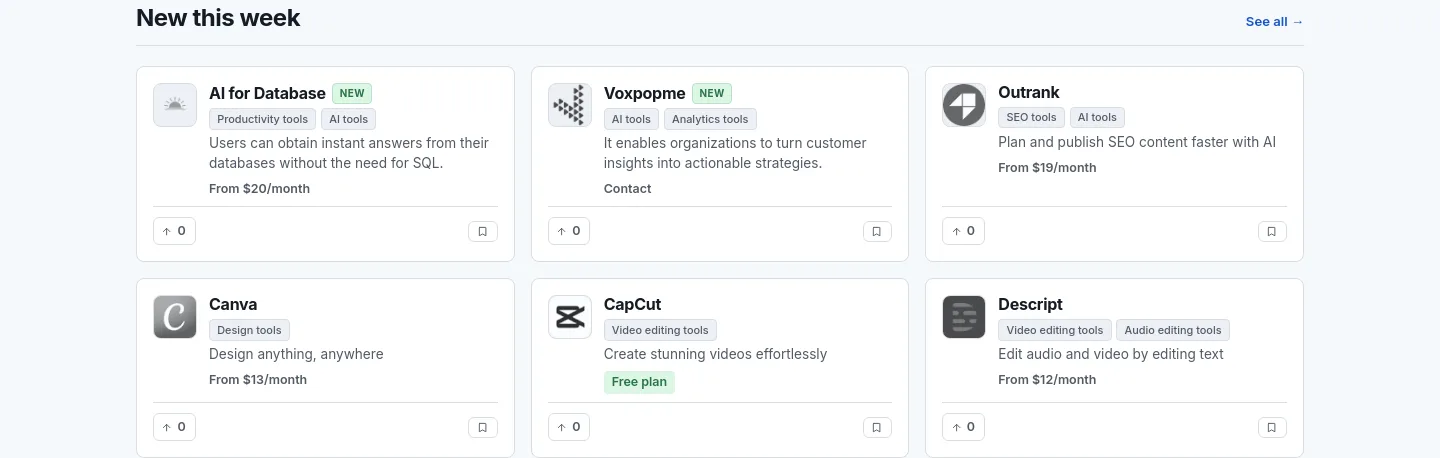
Task: Open the AI for Database logo icon
Action: [175, 105]
